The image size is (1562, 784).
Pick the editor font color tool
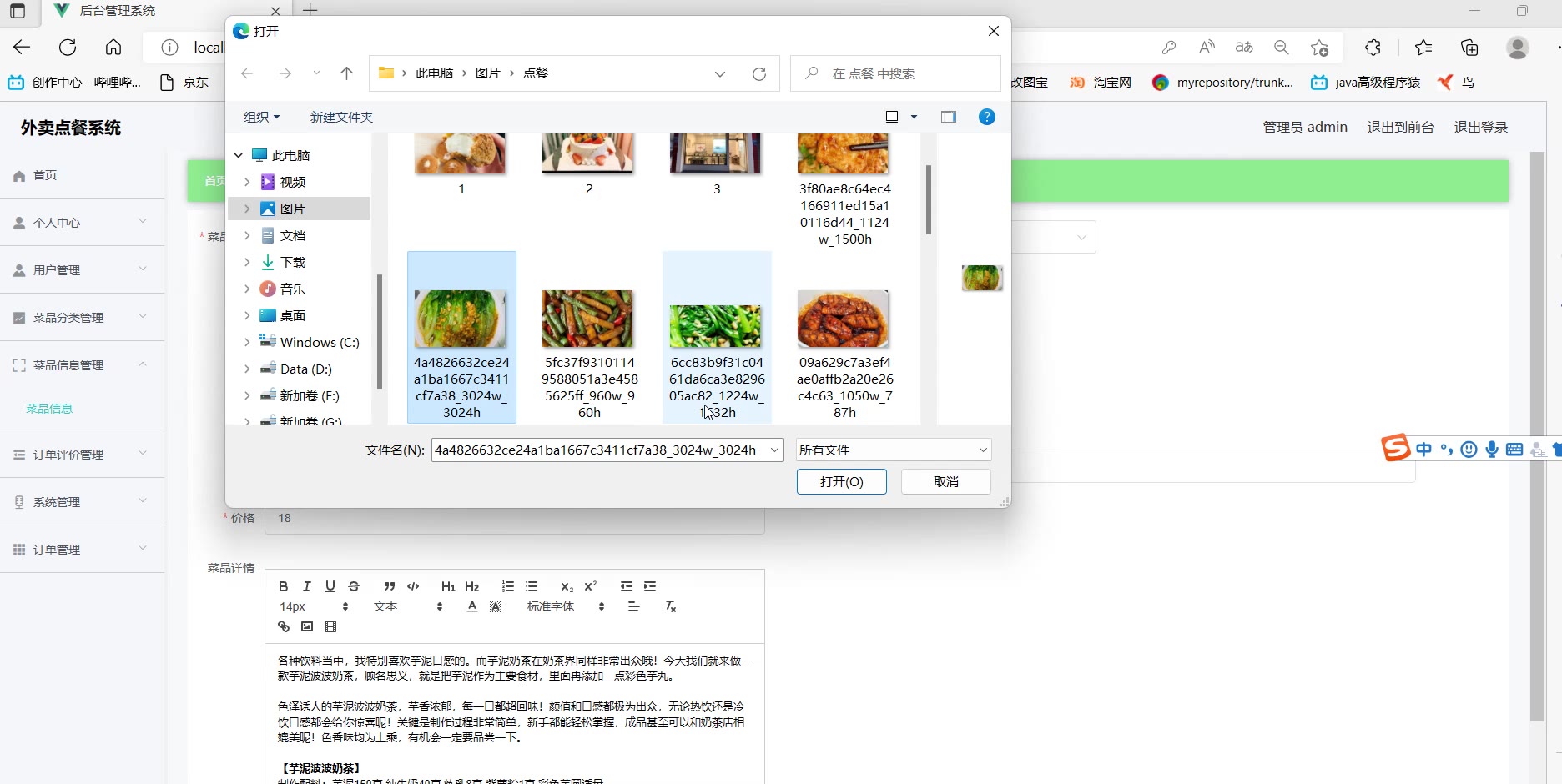coord(472,606)
